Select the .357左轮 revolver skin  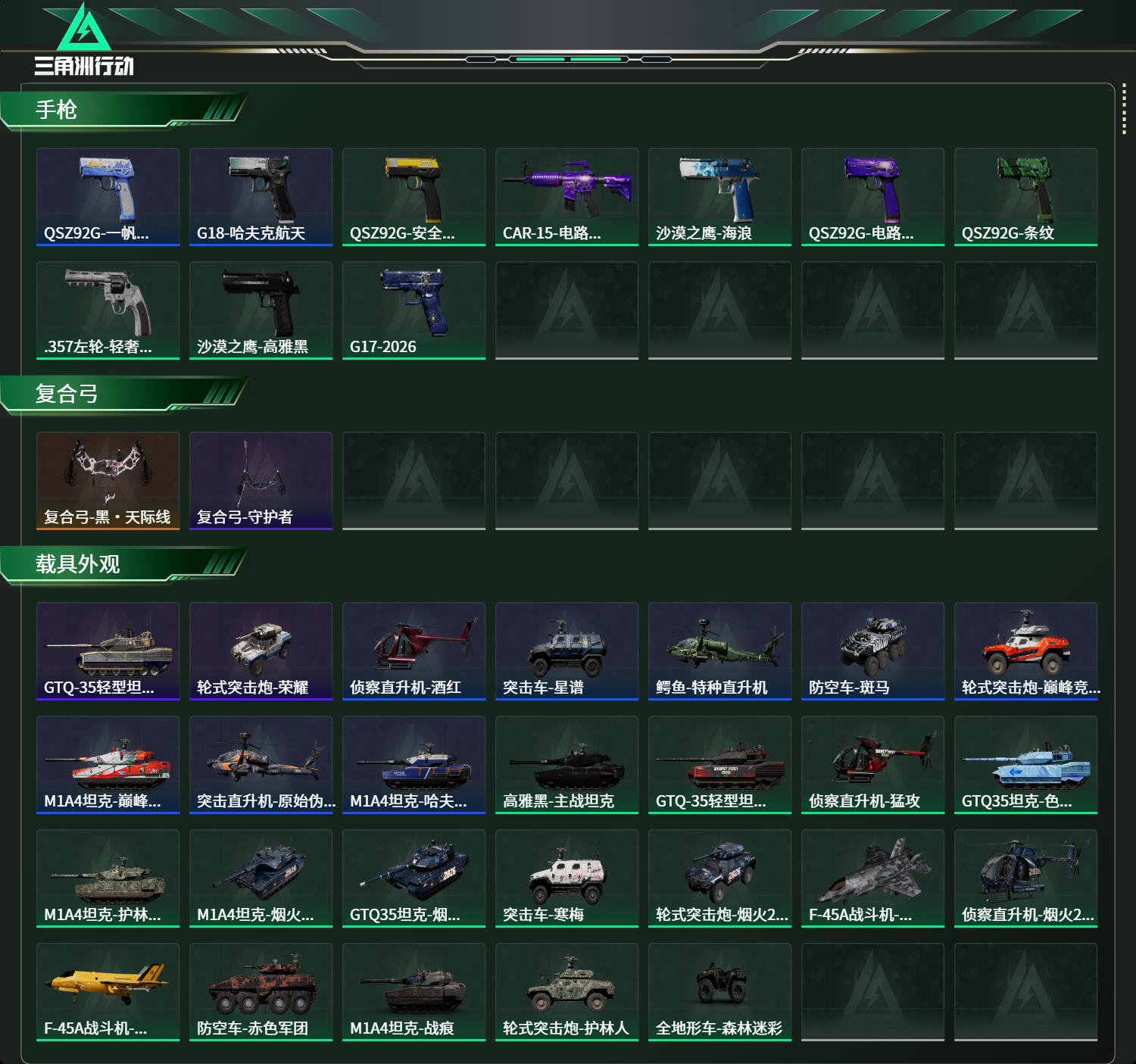pyautogui.click(x=108, y=310)
